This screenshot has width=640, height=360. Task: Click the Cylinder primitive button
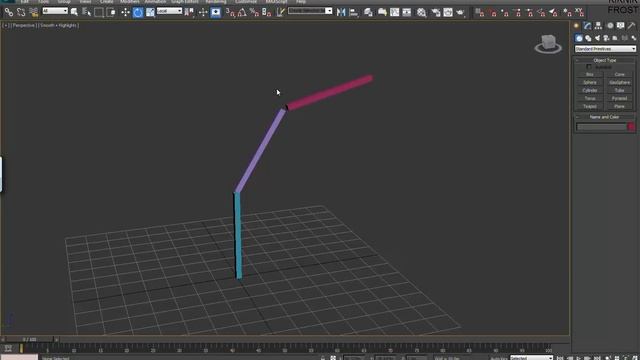[590, 90]
